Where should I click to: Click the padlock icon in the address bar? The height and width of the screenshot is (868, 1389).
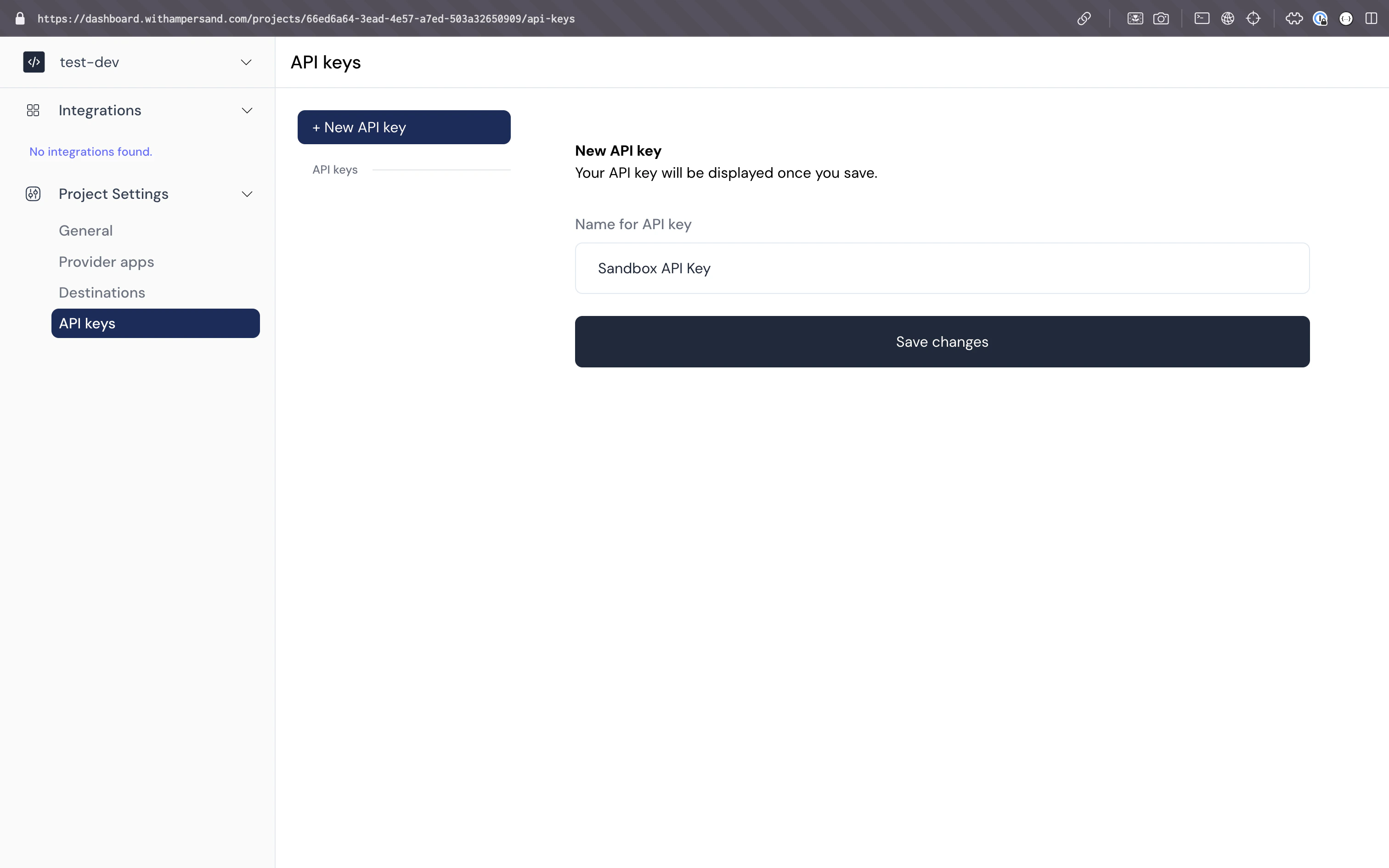19,18
